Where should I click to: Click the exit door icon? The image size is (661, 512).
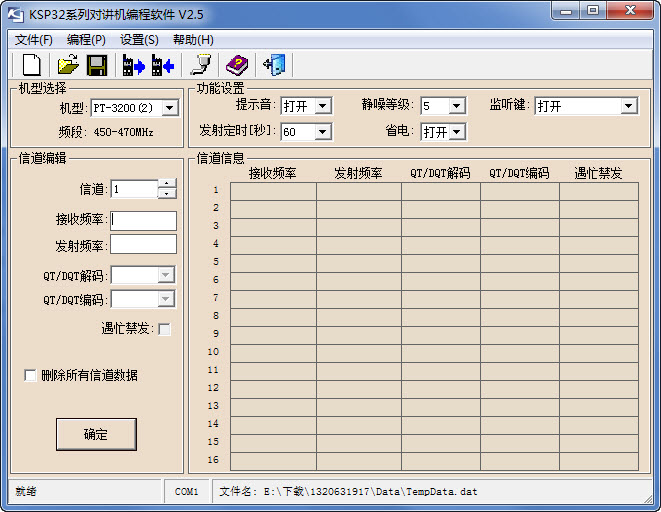(273, 66)
